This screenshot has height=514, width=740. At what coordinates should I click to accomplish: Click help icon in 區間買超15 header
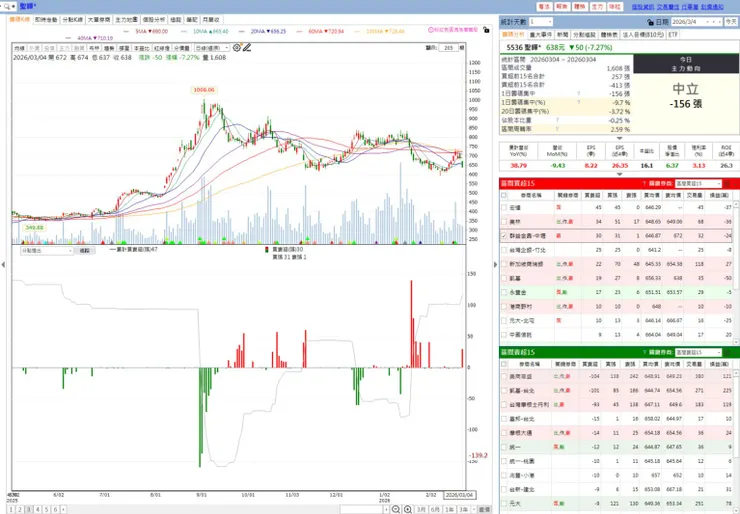[x=644, y=183]
